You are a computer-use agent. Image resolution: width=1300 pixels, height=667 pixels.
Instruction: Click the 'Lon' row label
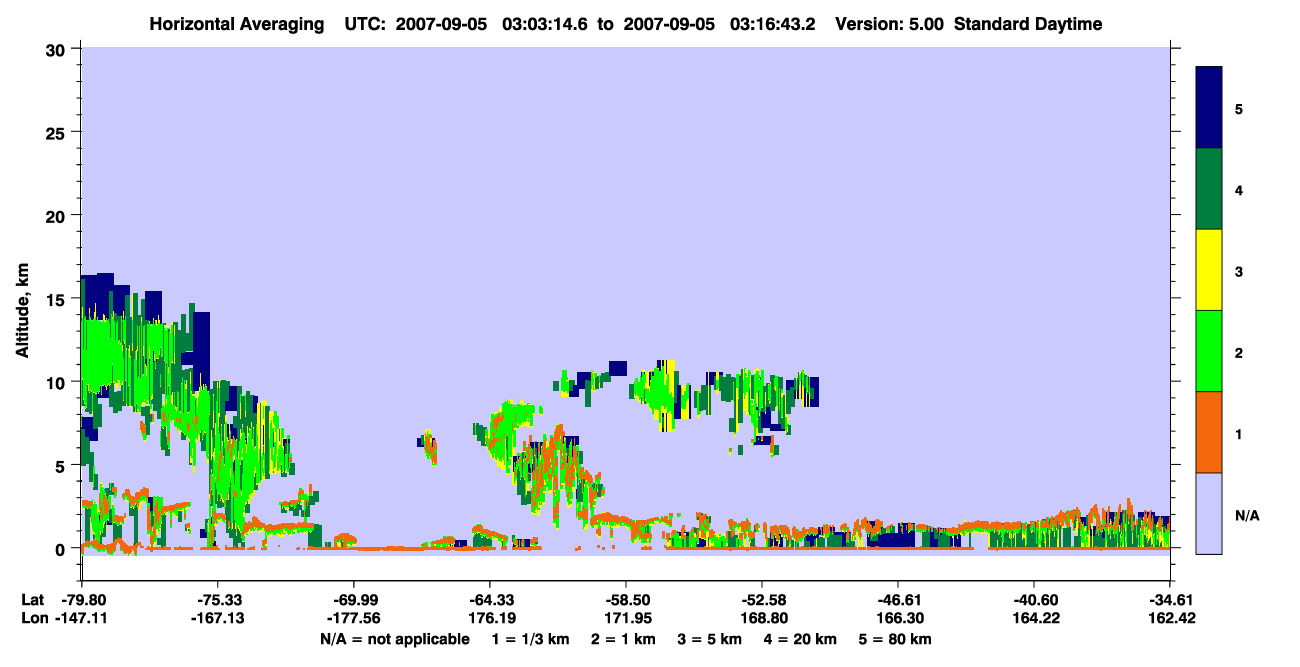[x=34, y=618]
